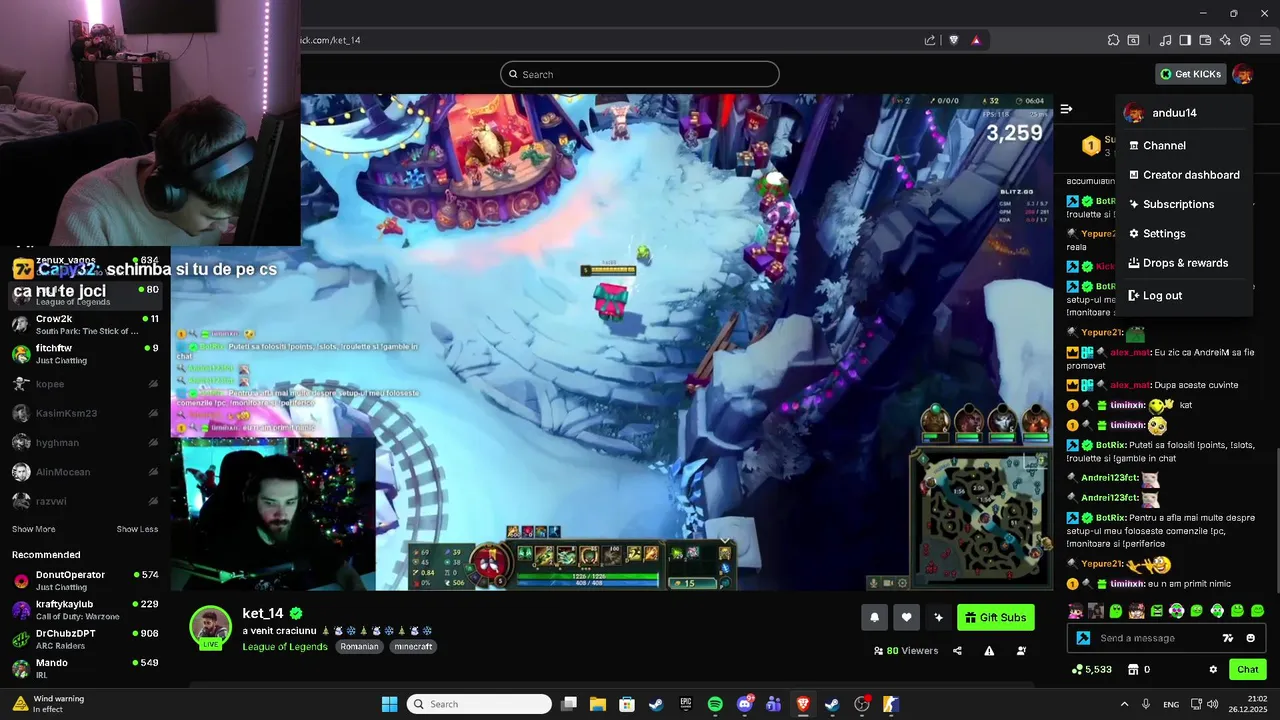Open the 80 Viewers list
1280x720 pixels.
(906, 651)
